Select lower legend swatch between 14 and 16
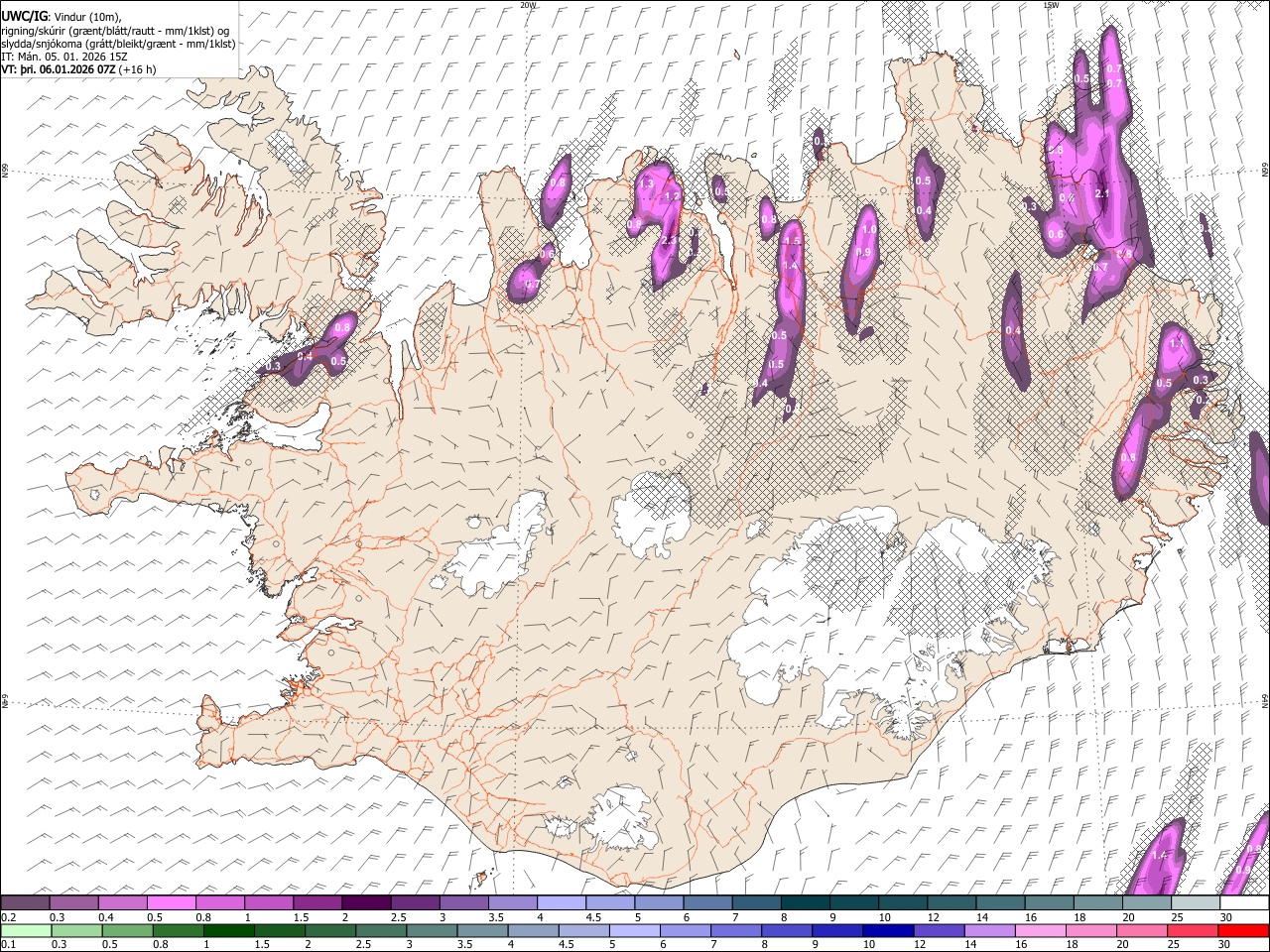Image resolution: width=1270 pixels, height=952 pixels. 989,930
